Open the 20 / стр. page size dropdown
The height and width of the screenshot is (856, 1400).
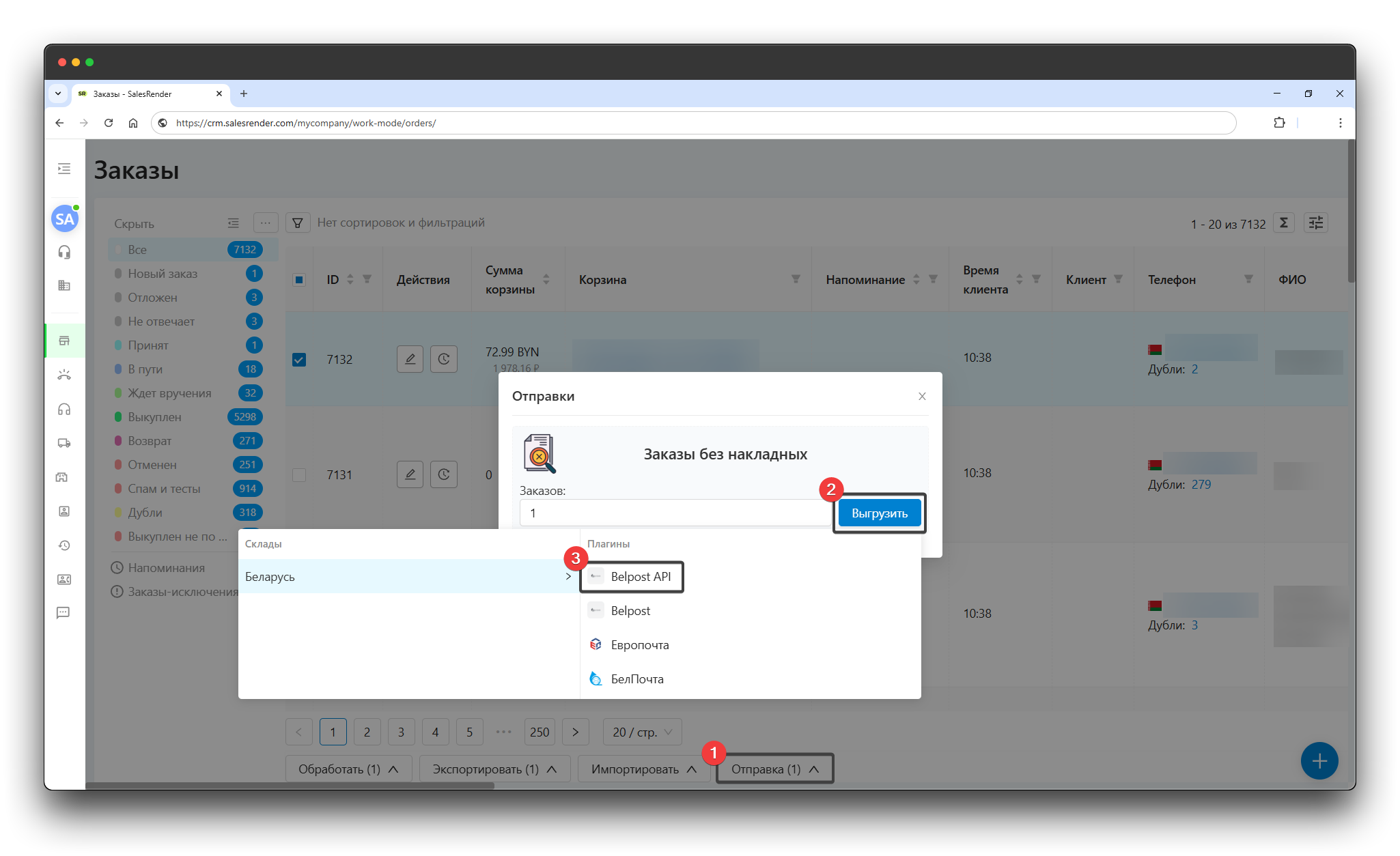coord(642,732)
